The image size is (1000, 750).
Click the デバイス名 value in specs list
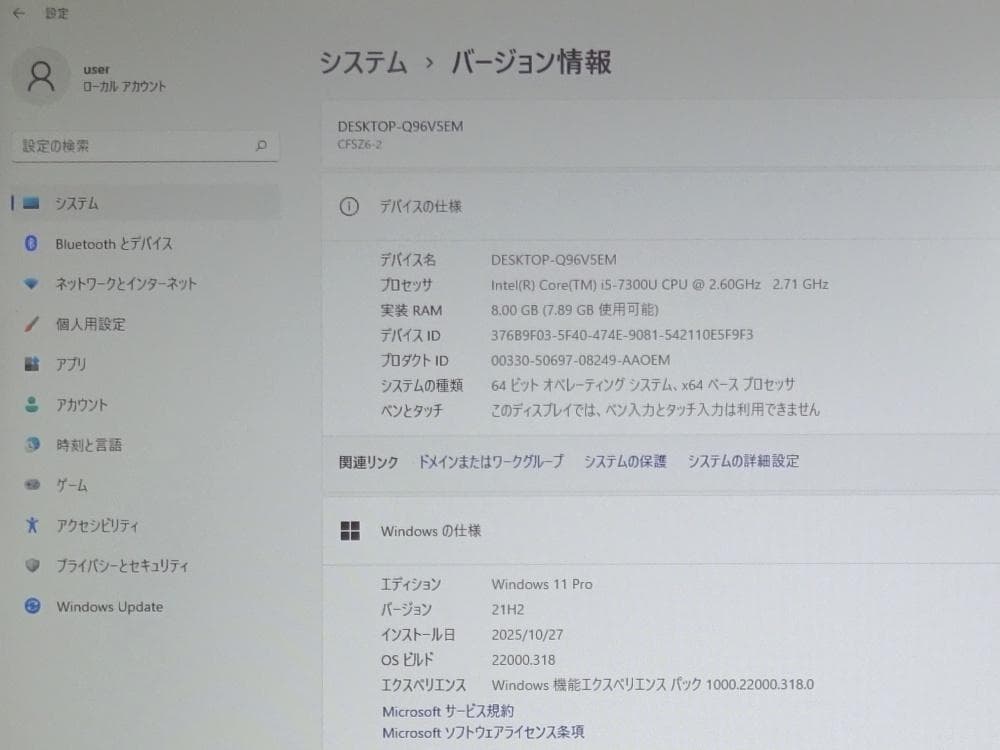(554, 260)
